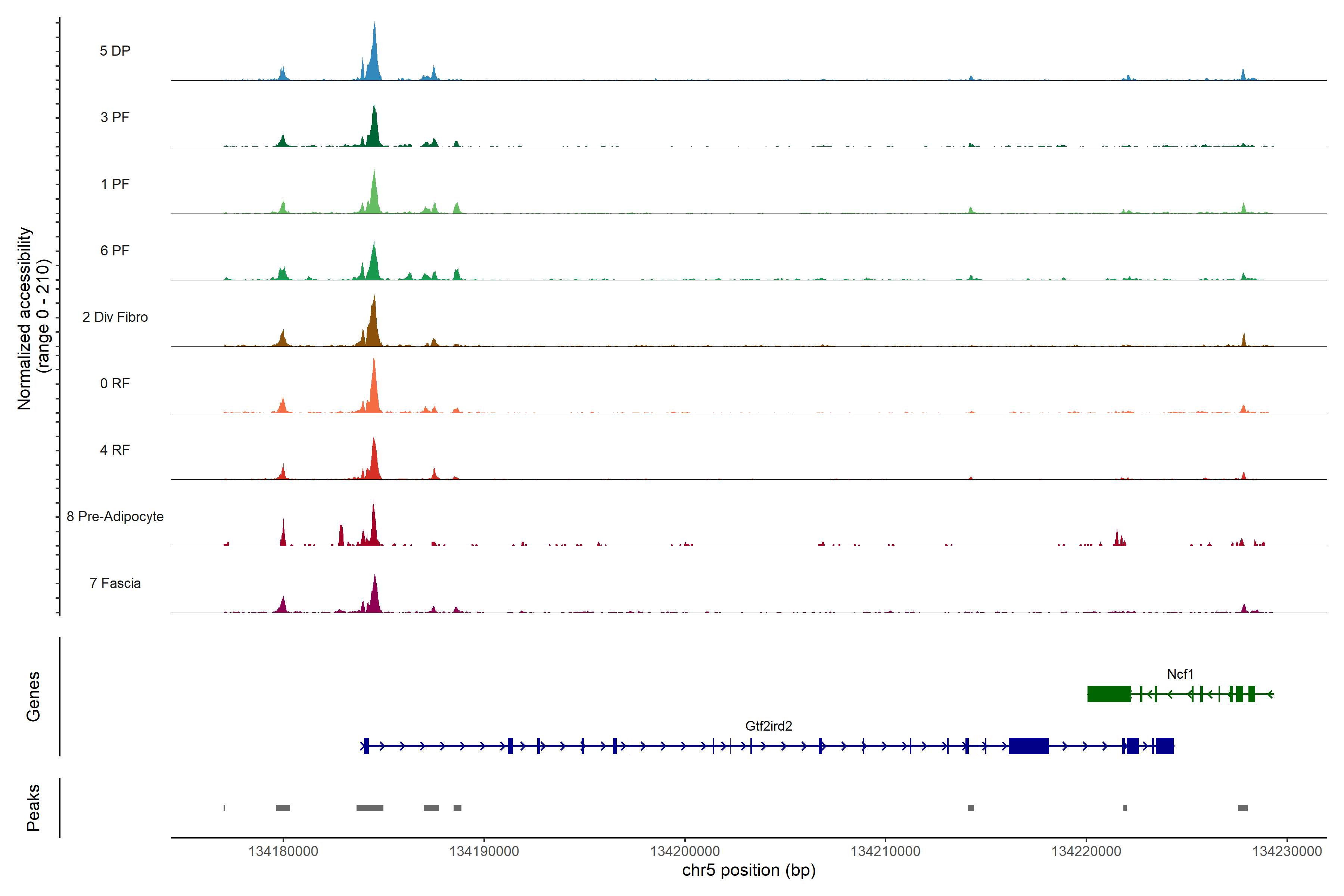Select the 8 Pre-Adipocyte track label
This screenshot has width=1344, height=896.
click(x=115, y=517)
